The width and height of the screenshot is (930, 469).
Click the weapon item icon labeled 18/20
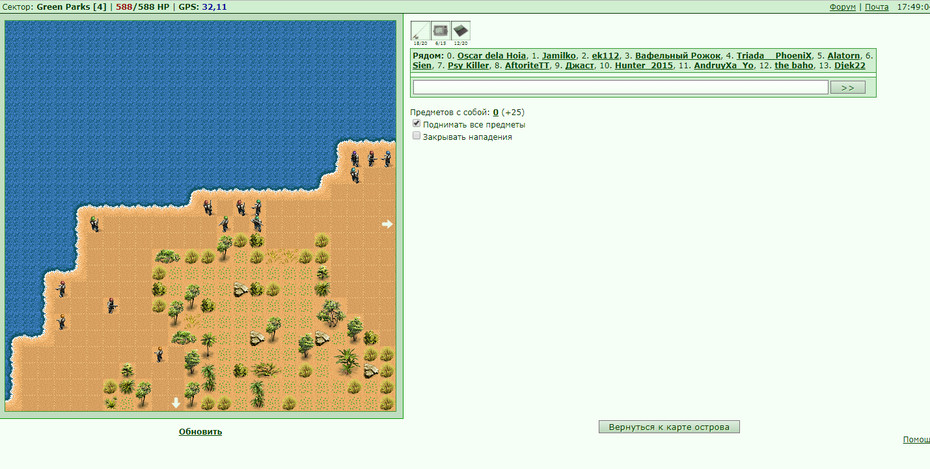[421, 31]
